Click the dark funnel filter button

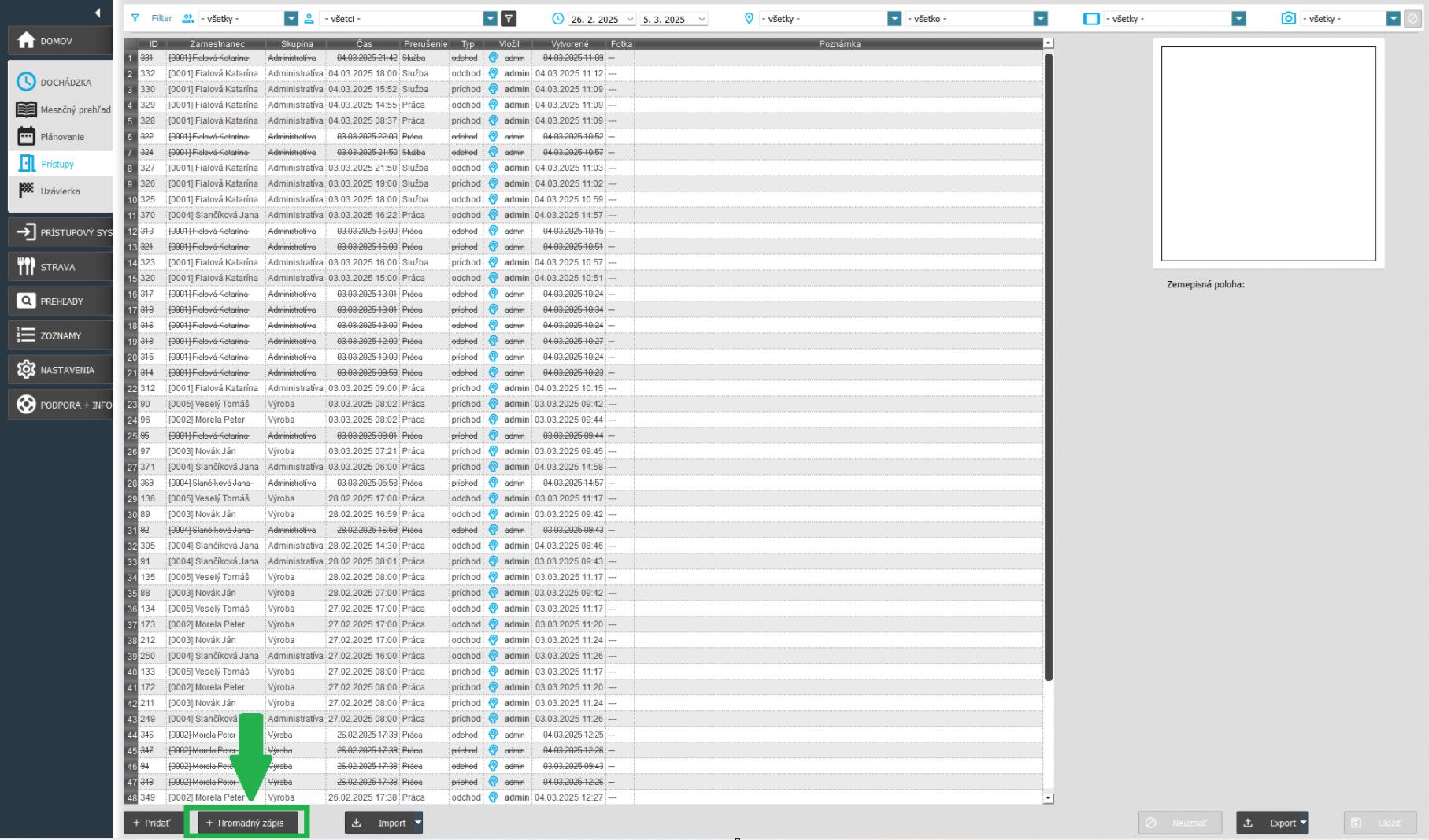click(509, 19)
